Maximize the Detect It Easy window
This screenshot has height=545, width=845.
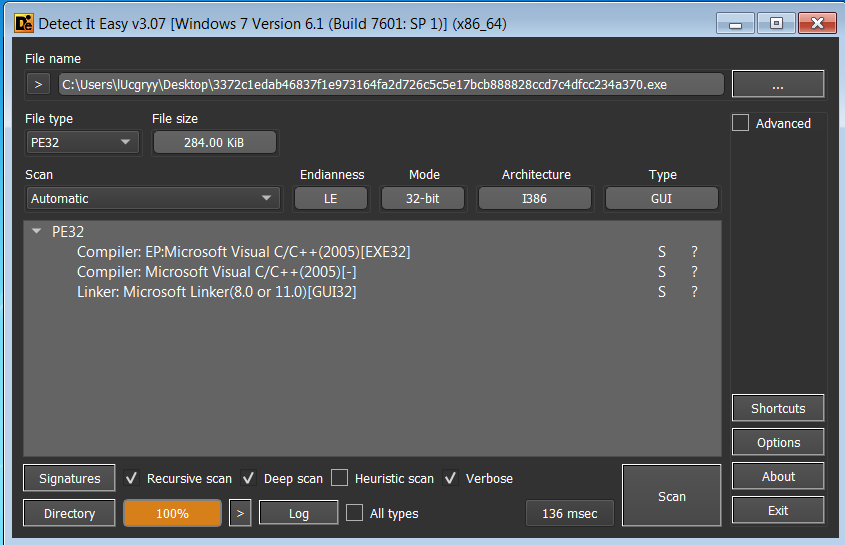click(x=776, y=24)
